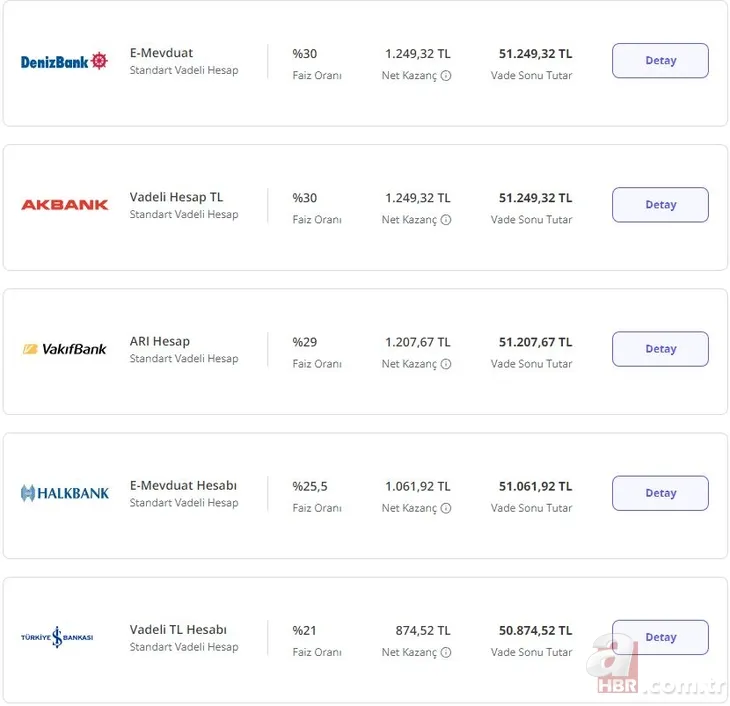Click the VakıfBank logo

[65, 349]
